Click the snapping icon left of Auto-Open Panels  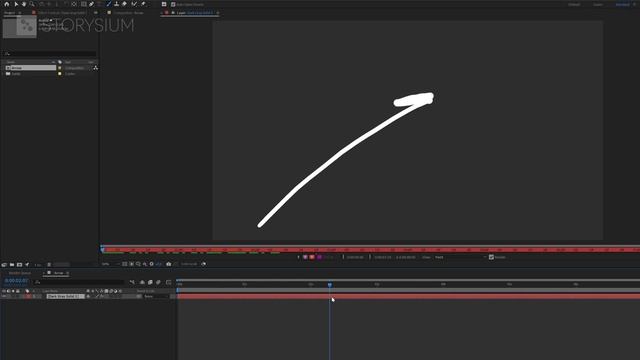[x=164, y=4]
